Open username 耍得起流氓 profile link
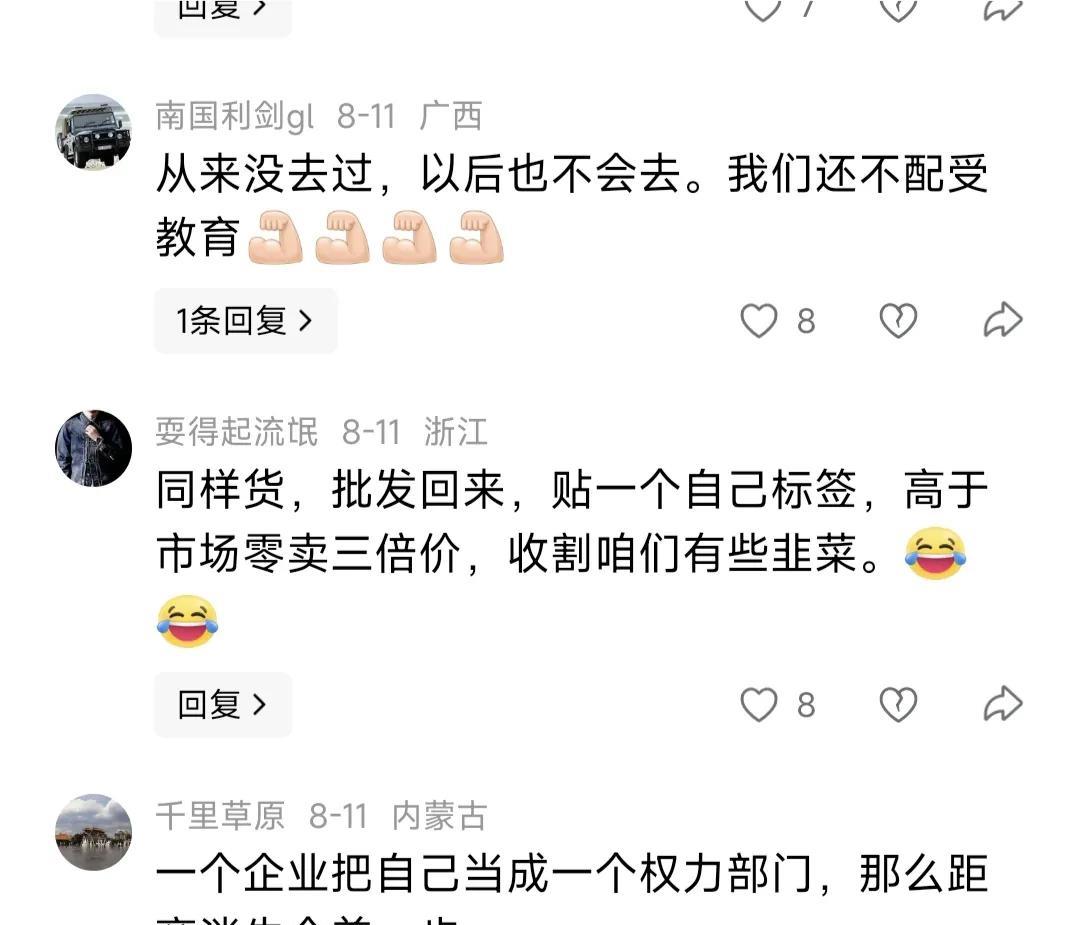 point(237,432)
